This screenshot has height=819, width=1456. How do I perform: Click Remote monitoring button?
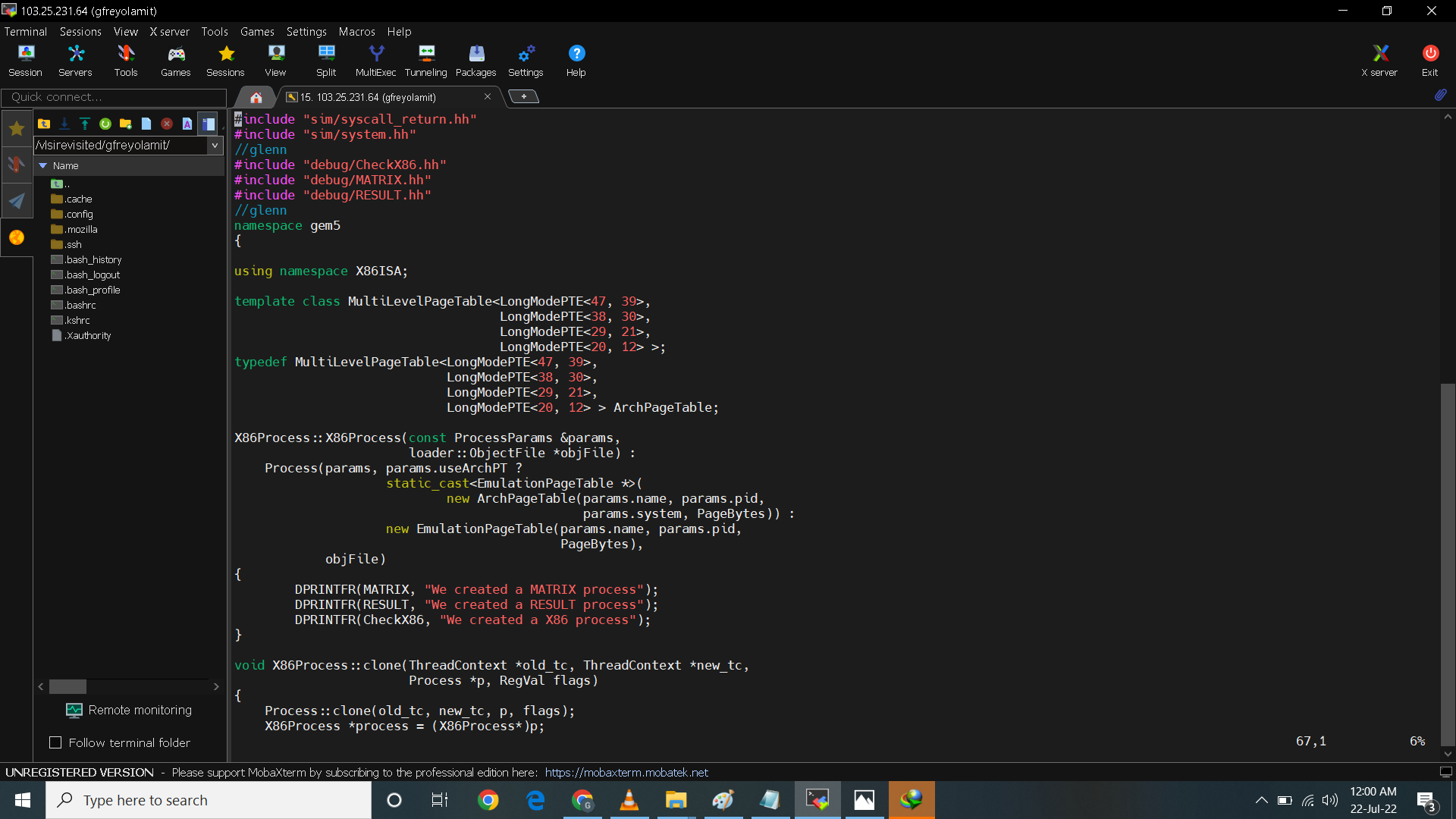[x=129, y=710]
